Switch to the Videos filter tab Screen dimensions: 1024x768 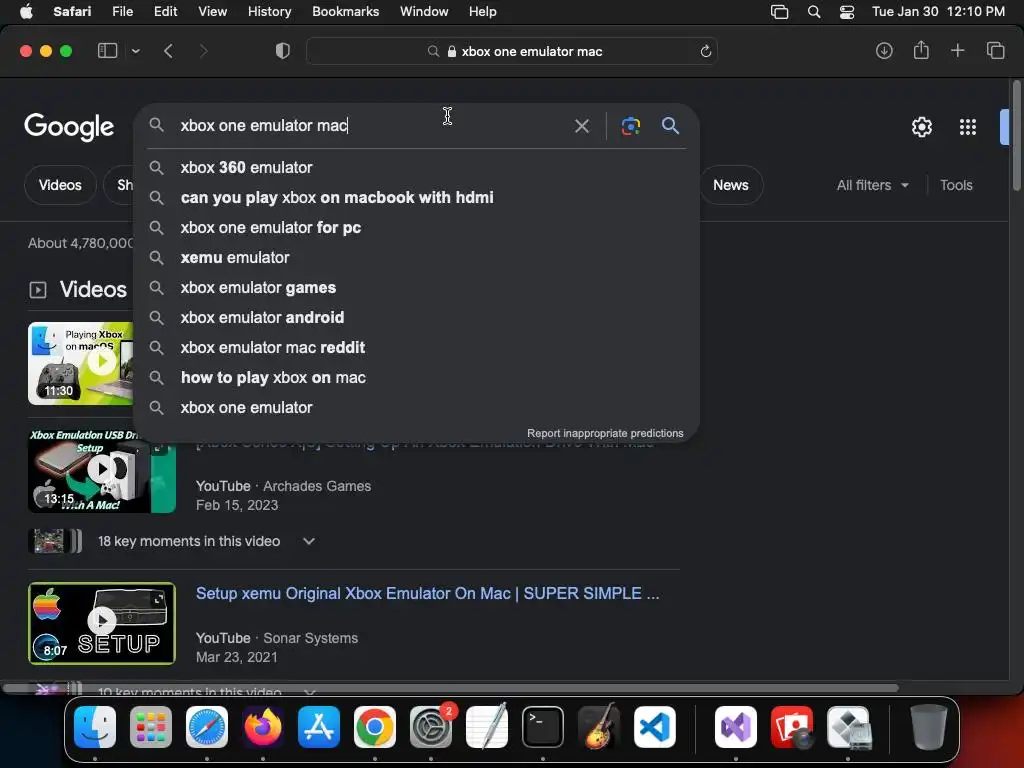(x=60, y=185)
